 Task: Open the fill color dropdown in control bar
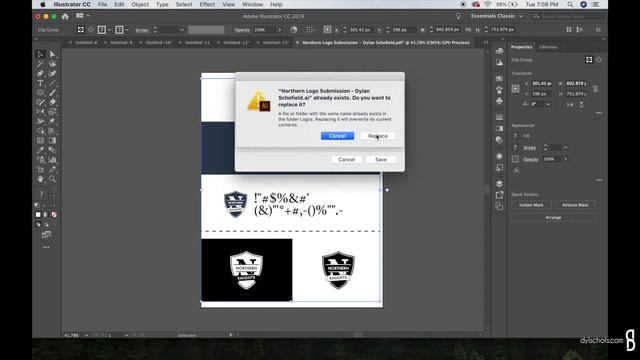(109, 30)
